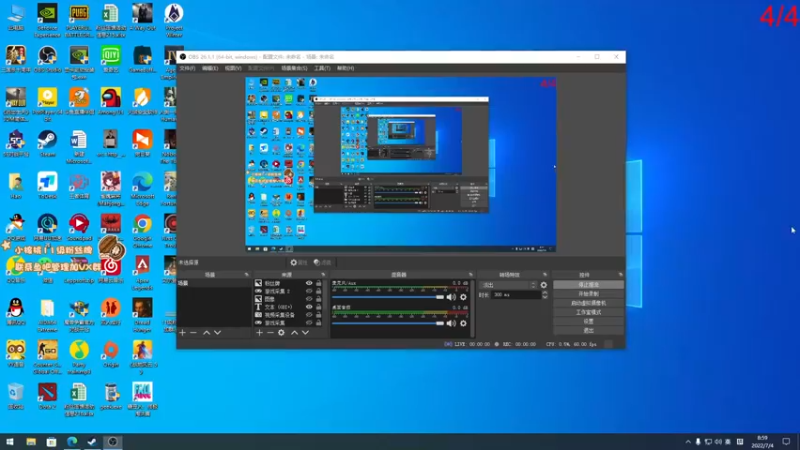Add a new source with the plus icon
800x450 pixels.
tap(259, 333)
